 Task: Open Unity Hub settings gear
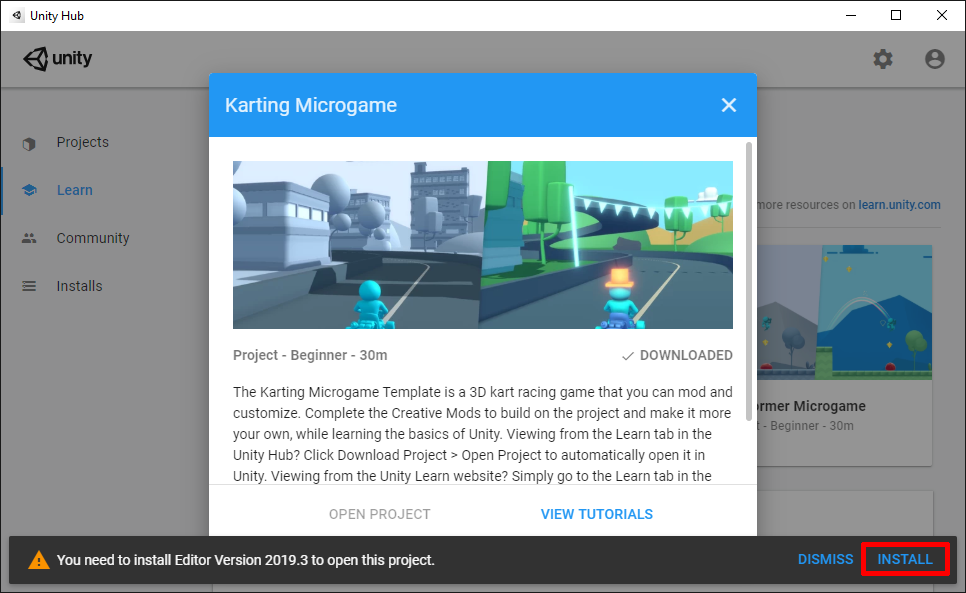(883, 59)
